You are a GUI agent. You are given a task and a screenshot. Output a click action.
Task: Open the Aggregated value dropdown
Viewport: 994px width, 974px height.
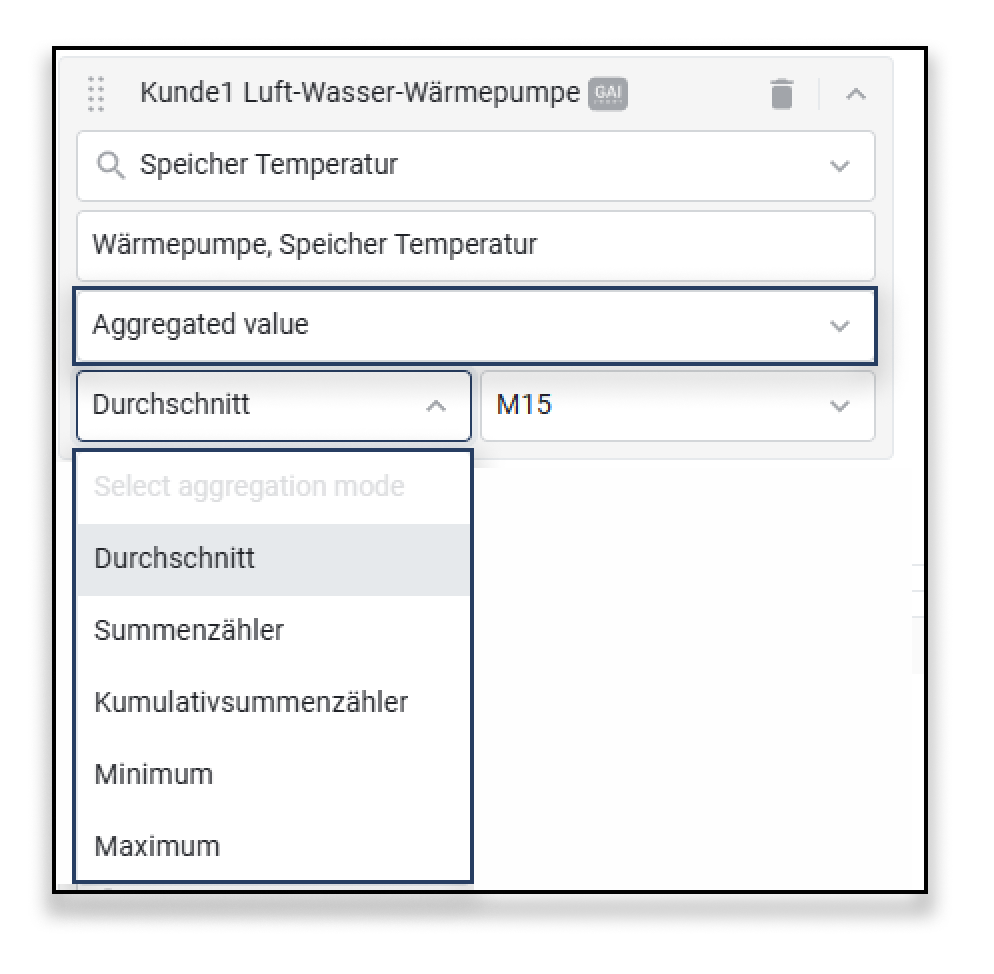click(x=840, y=326)
